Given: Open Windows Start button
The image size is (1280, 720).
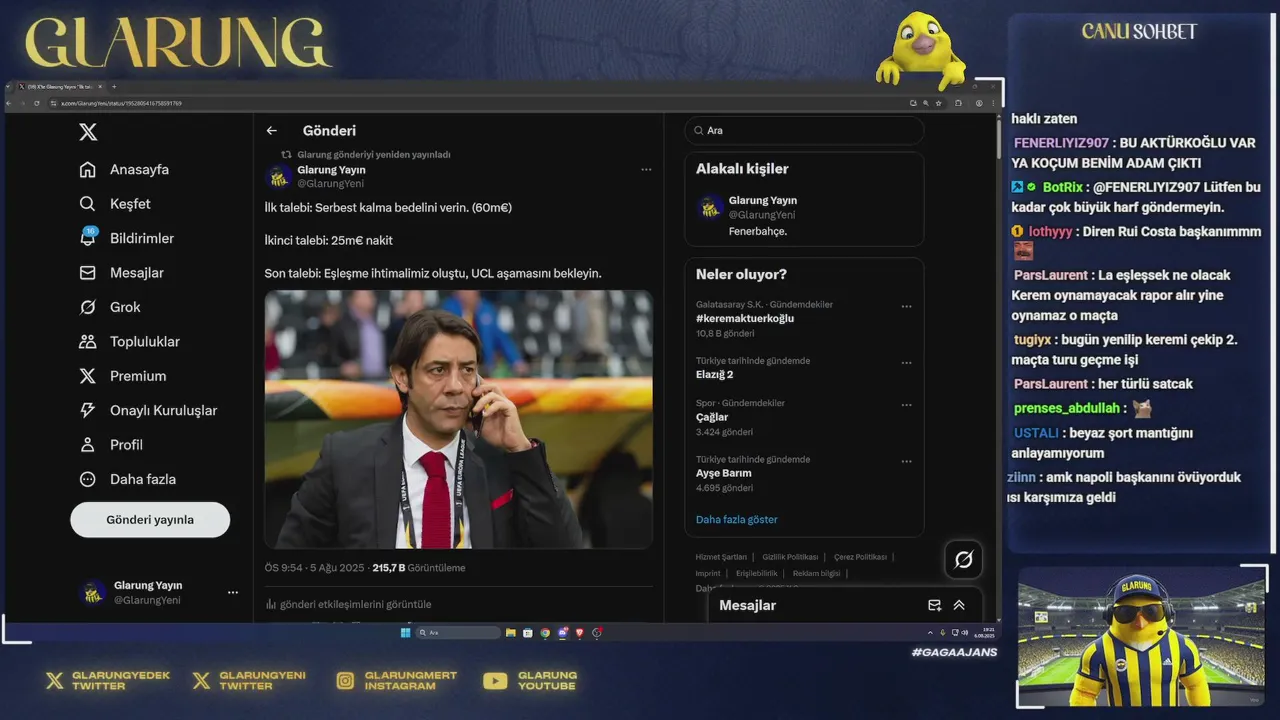Looking at the screenshot, I should [405, 632].
